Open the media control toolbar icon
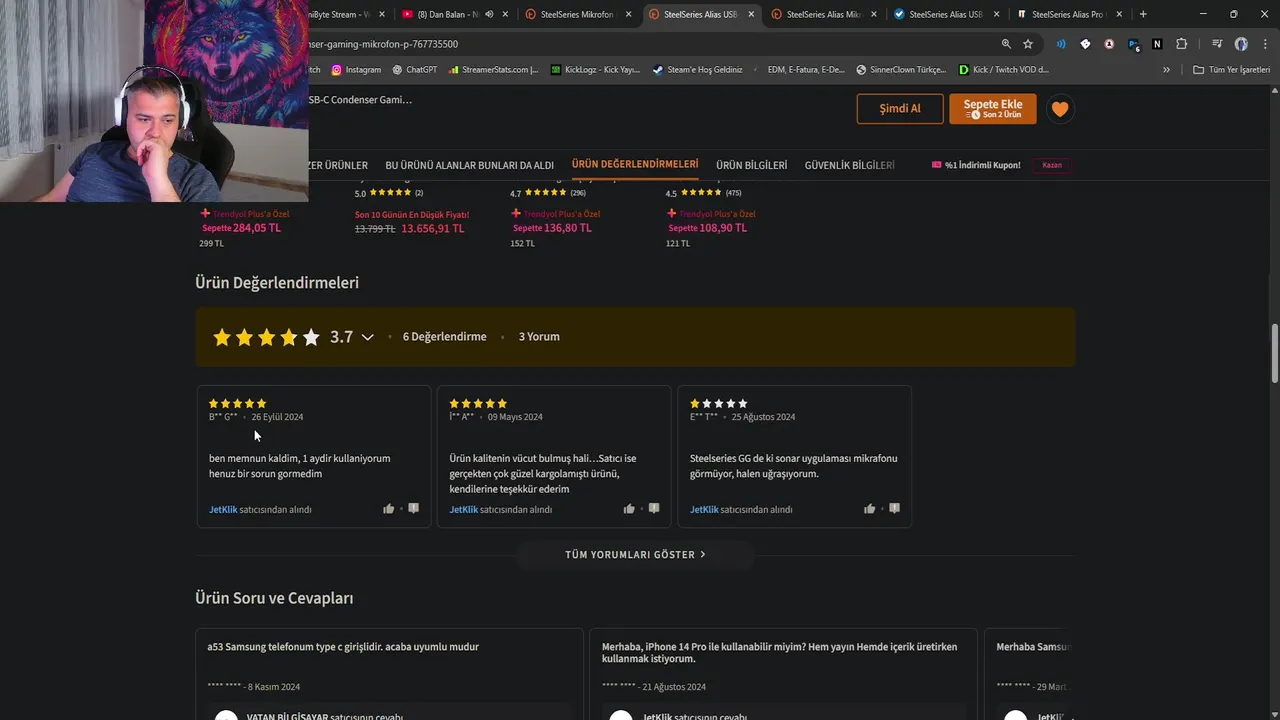The width and height of the screenshot is (1280, 720). point(1217,44)
